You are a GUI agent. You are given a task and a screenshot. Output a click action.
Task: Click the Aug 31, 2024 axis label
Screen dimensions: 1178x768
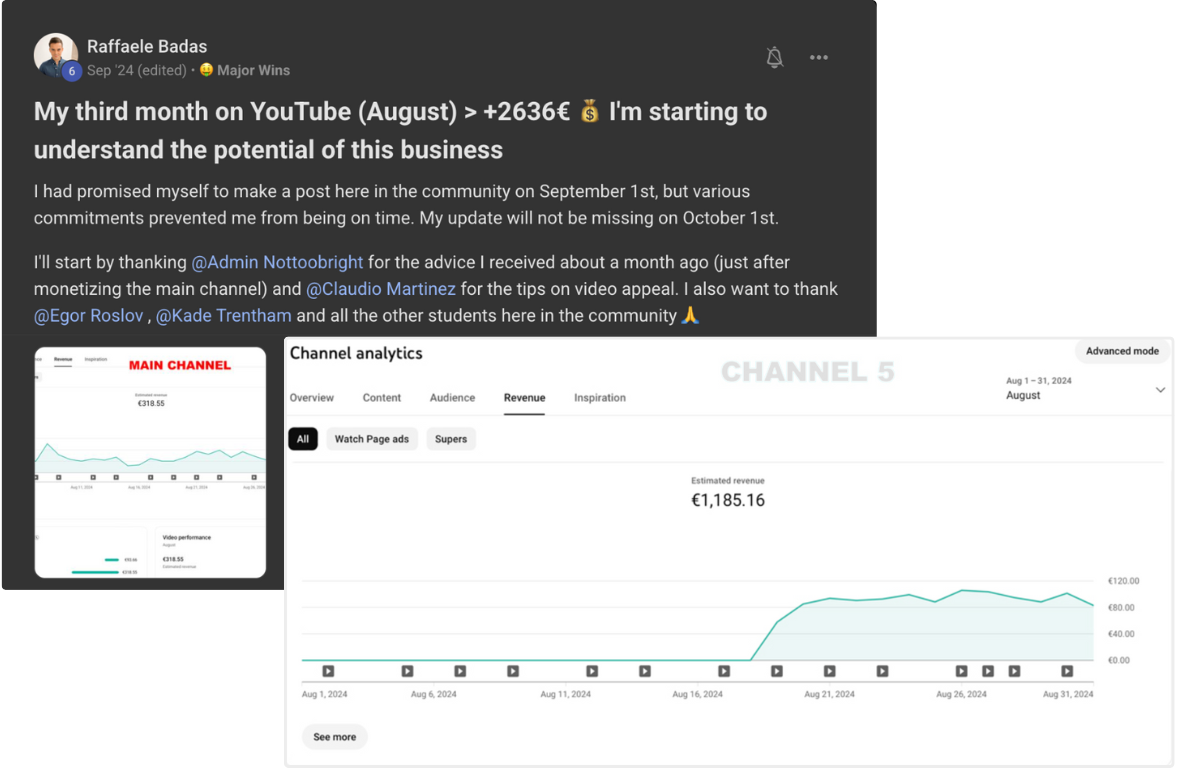1068,694
